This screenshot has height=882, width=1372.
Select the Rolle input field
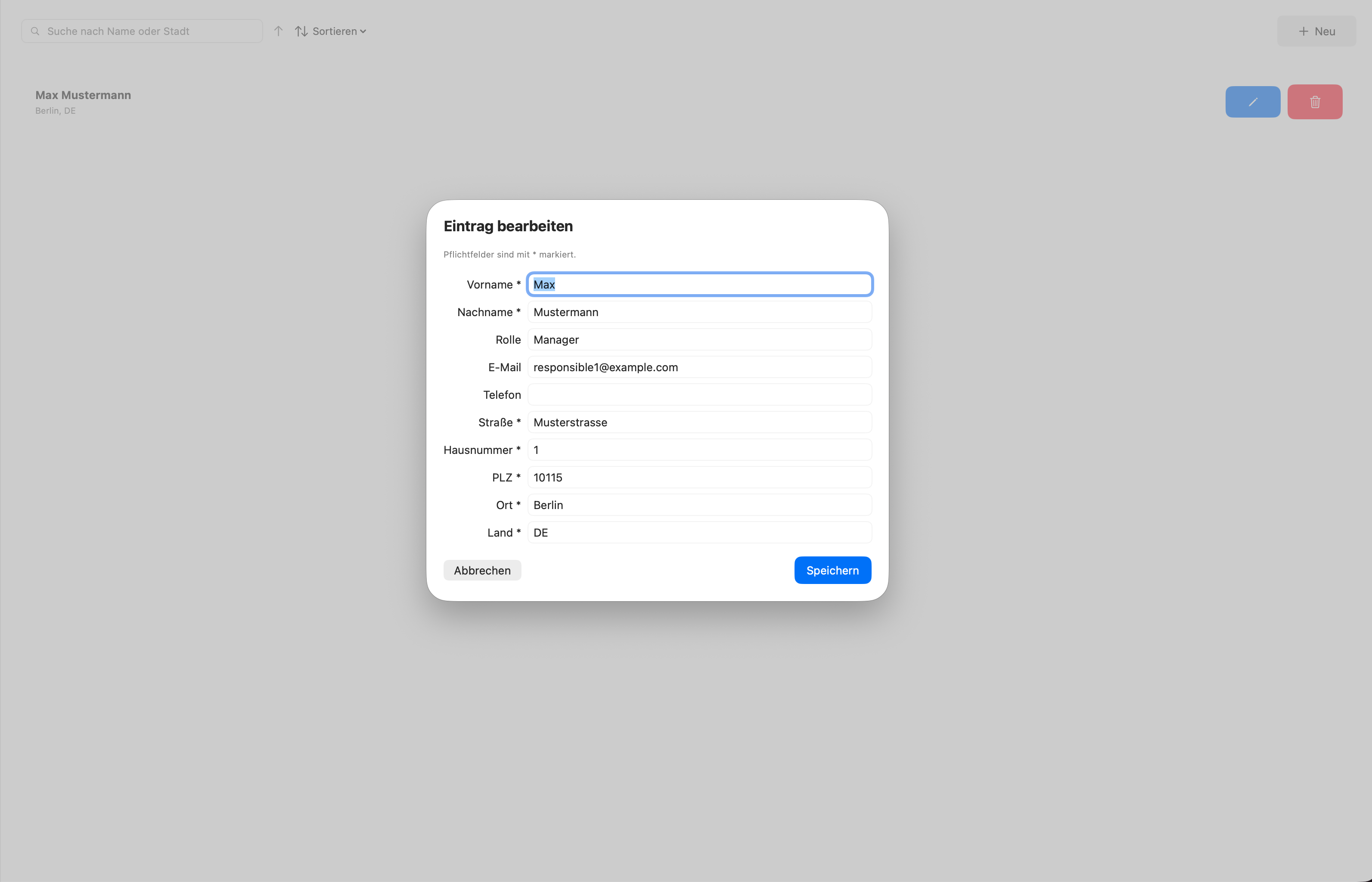click(699, 339)
